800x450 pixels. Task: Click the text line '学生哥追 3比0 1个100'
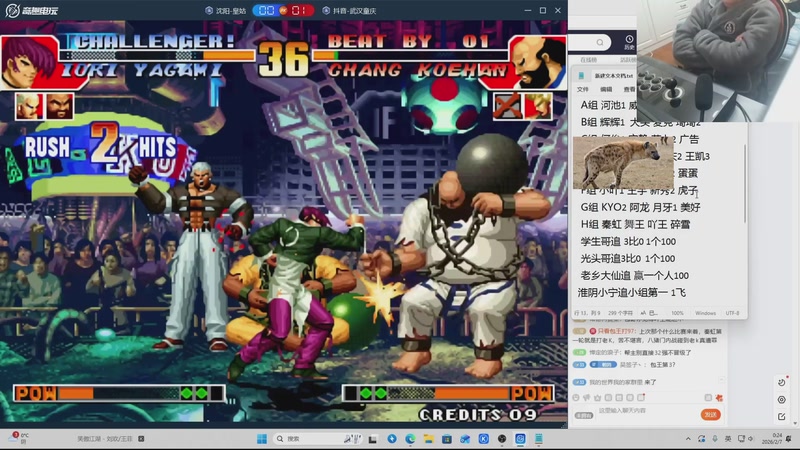(x=628, y=241)
